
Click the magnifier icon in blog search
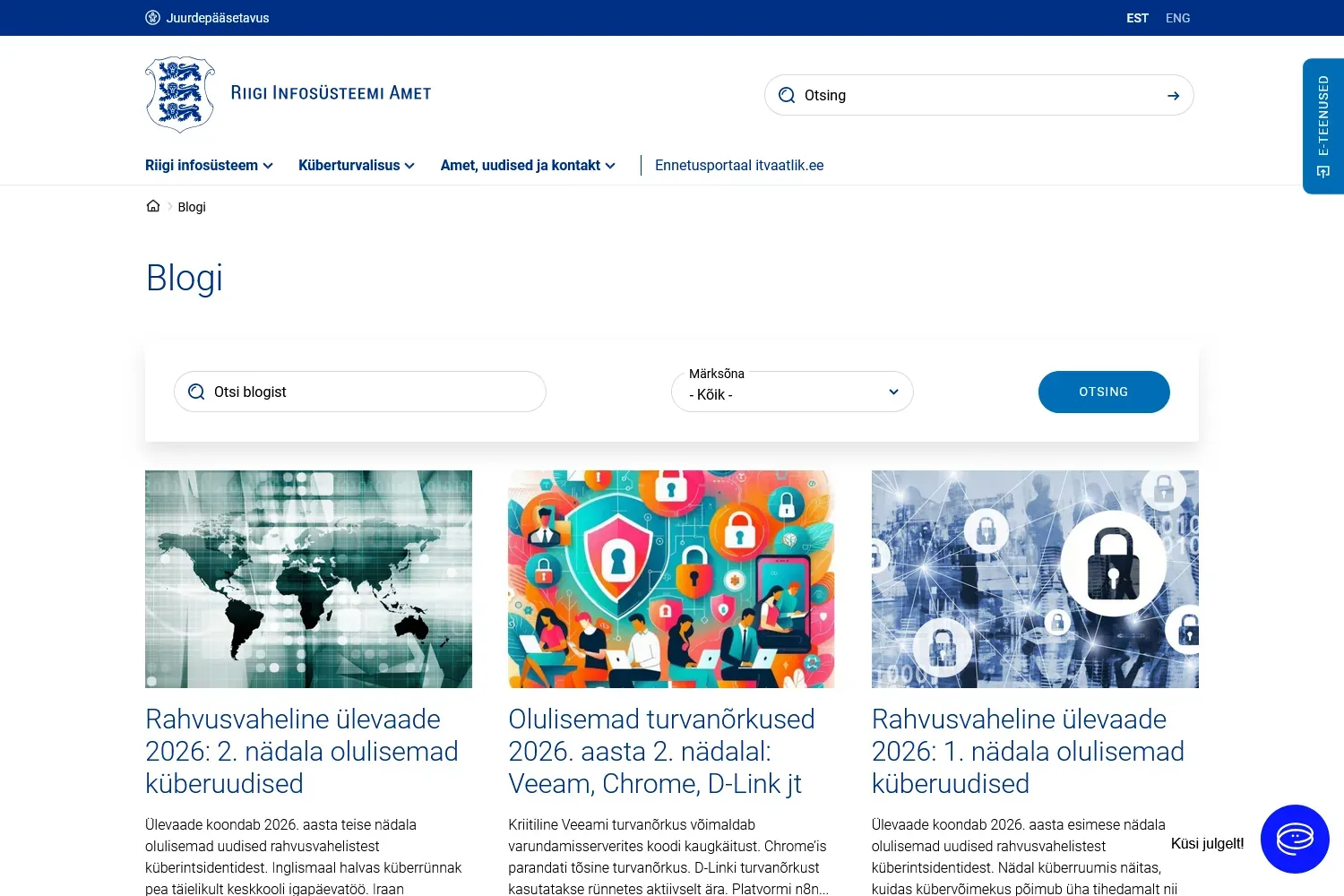point(196,392)
